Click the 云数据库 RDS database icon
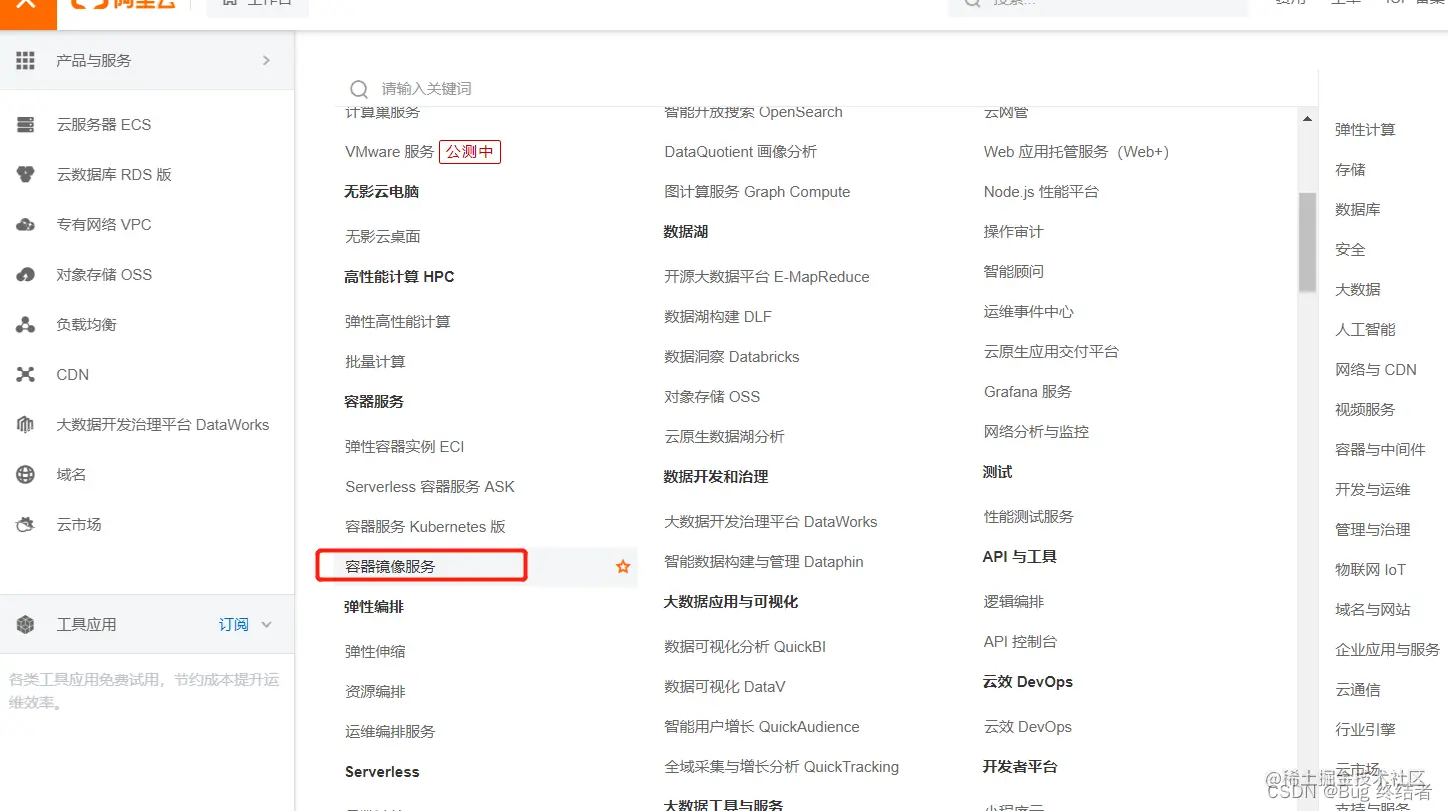 click(x=25, y=175)
